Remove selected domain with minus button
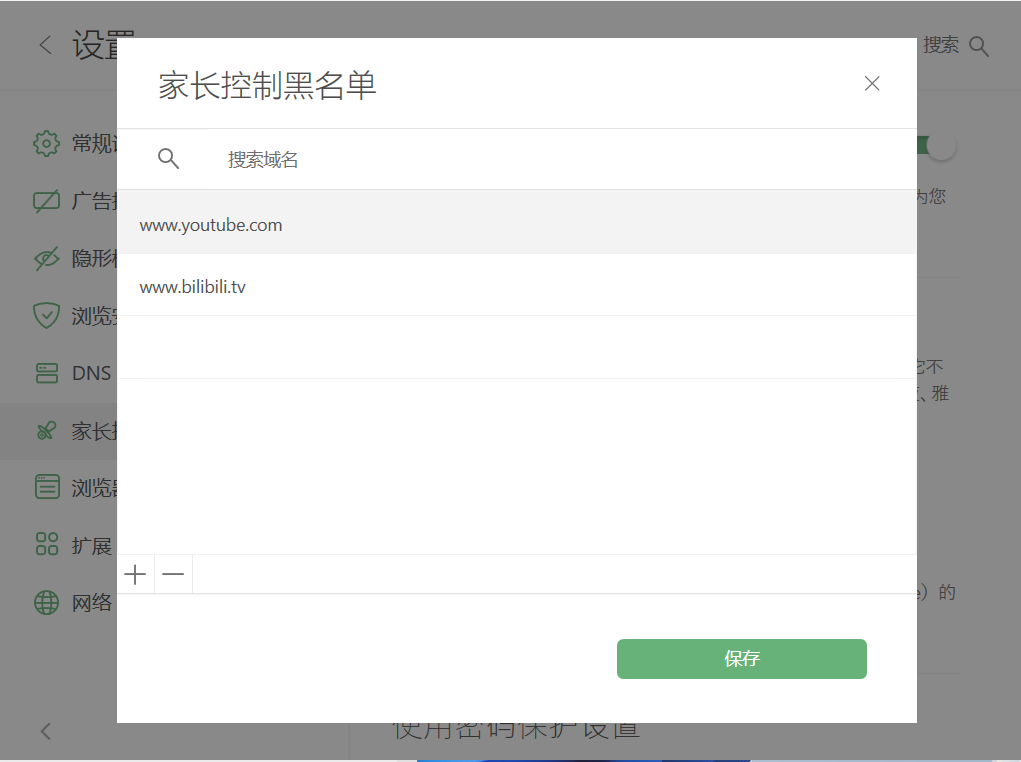The image size is (1021, 762). coord(173,574)
